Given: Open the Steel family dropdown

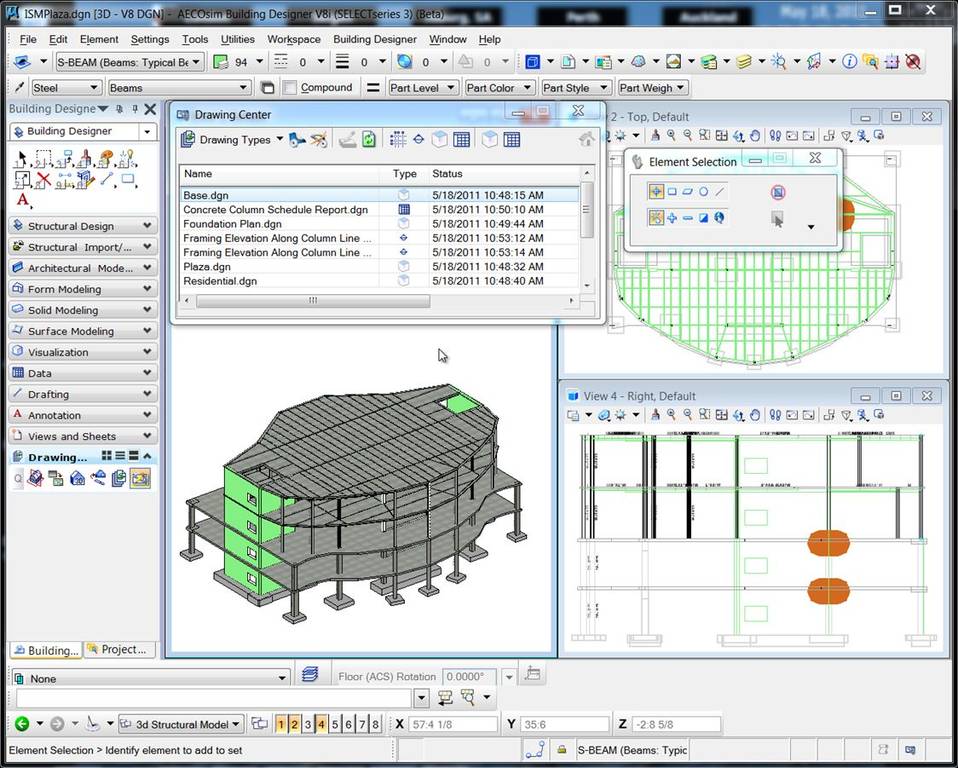Looking at the screenshot, I should [x=65, y=88].
